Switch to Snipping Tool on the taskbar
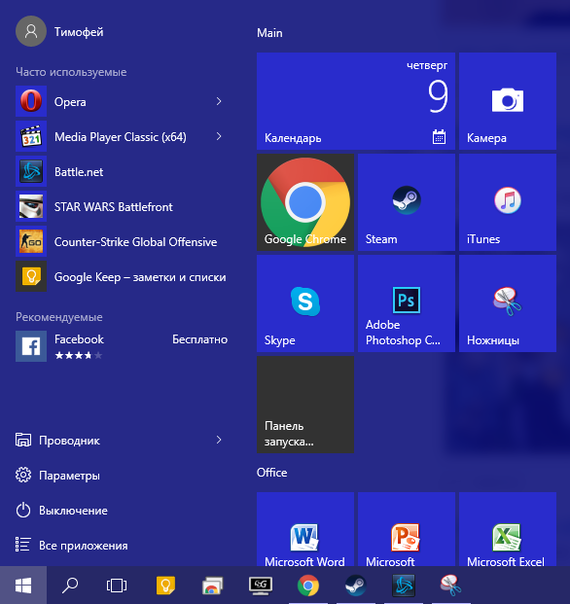 point(451,586)
